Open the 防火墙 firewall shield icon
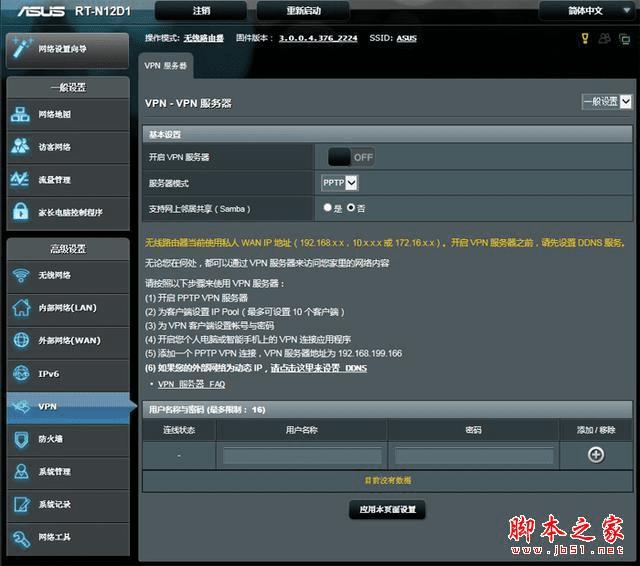The width and height of the screenshot is (640, 566). pyautogui.click(x=21, y=439)
